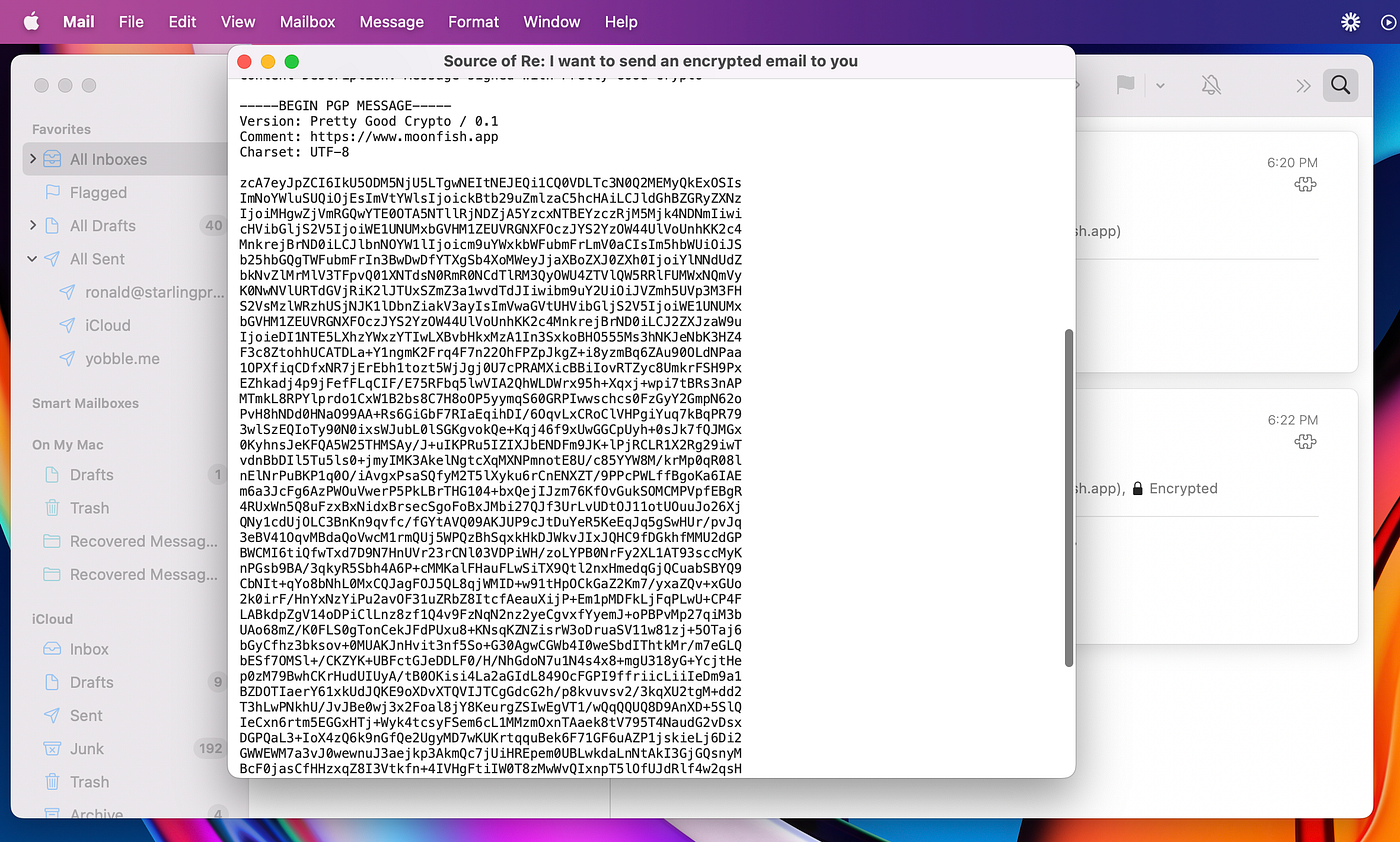Select the iCloud Junk mailbox
The image size is (1400, 842).
(x=124, y=748)
